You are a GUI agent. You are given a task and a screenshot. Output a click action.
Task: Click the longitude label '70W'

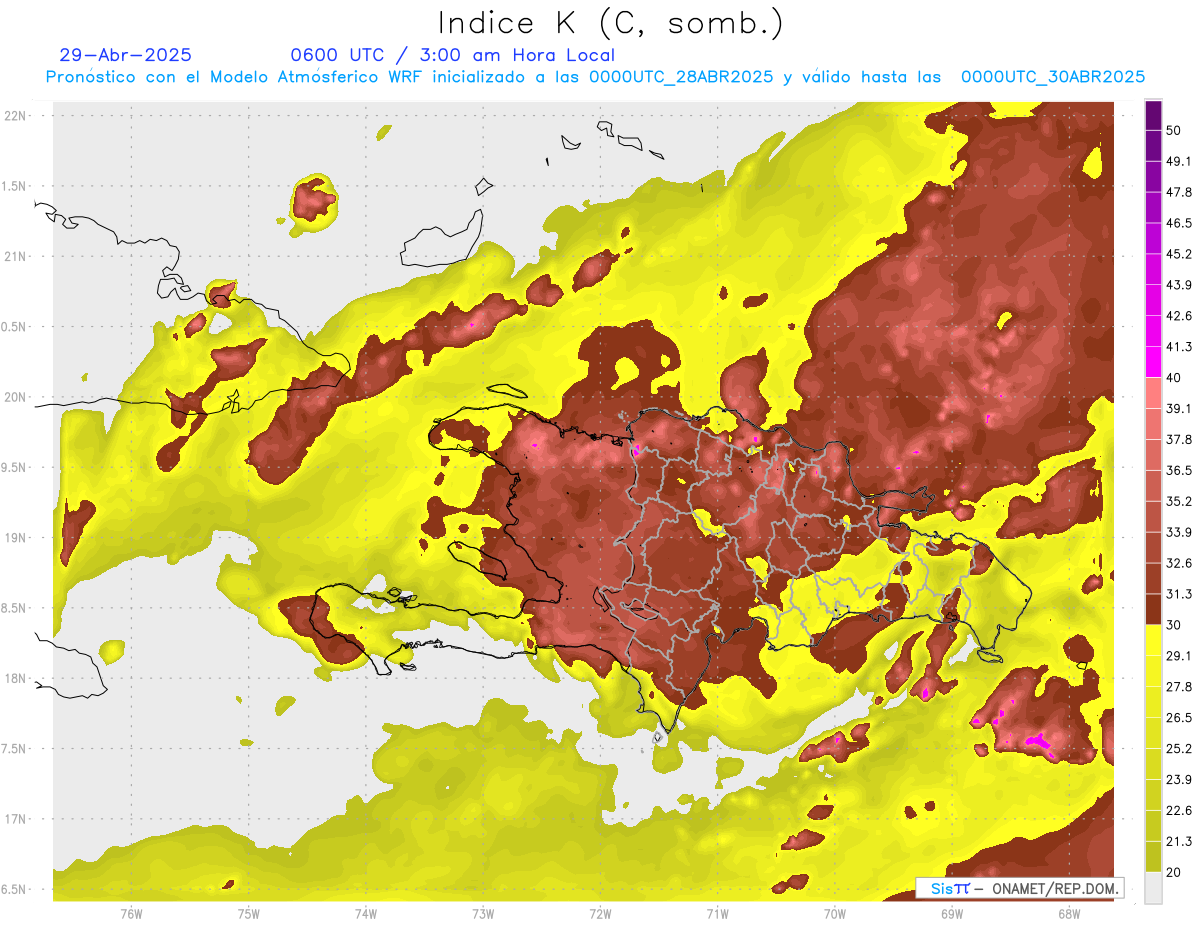pos(835,913)
